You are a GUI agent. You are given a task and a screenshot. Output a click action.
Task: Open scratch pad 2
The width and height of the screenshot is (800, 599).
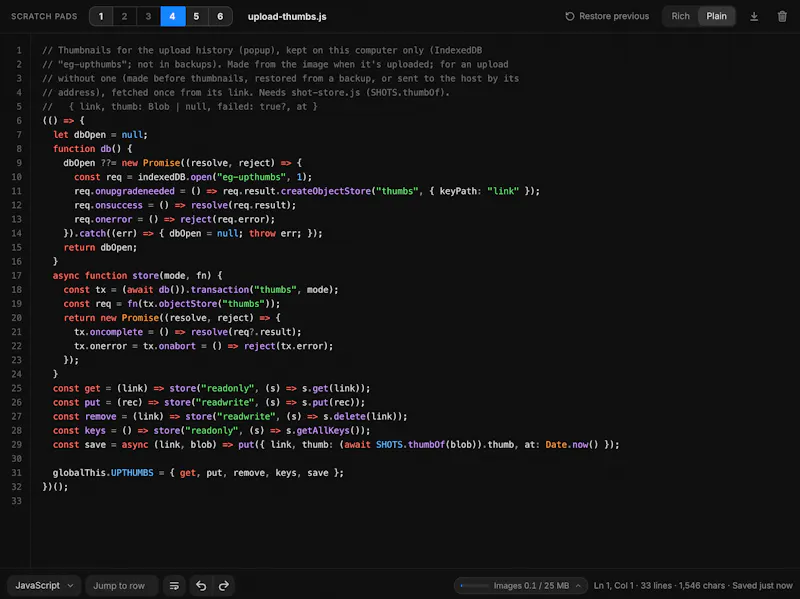(124, 16)
